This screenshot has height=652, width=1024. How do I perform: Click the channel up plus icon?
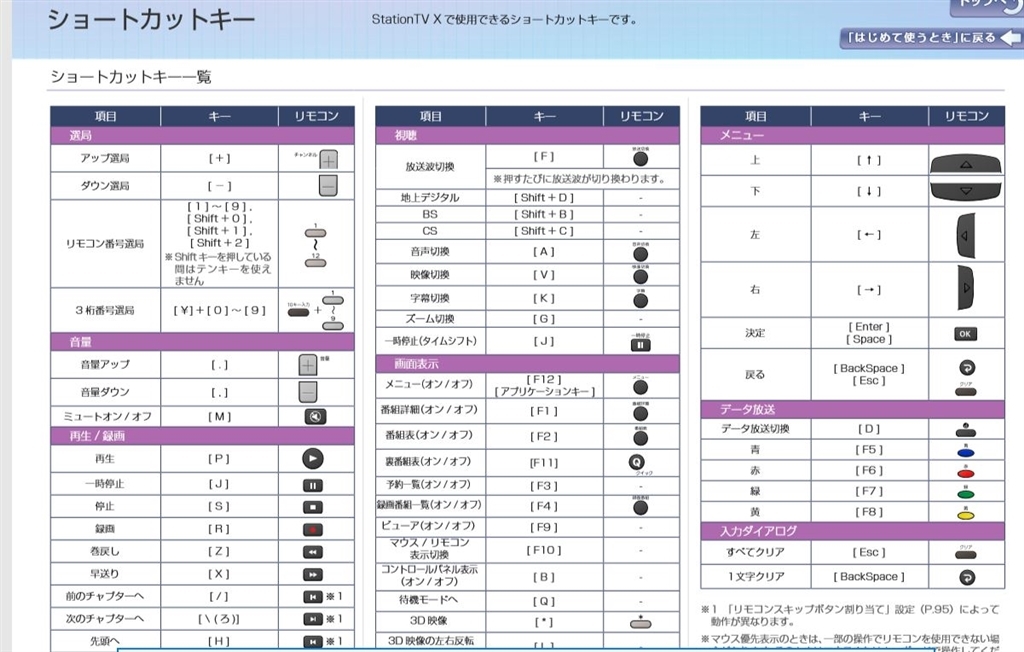click(328, 159)
